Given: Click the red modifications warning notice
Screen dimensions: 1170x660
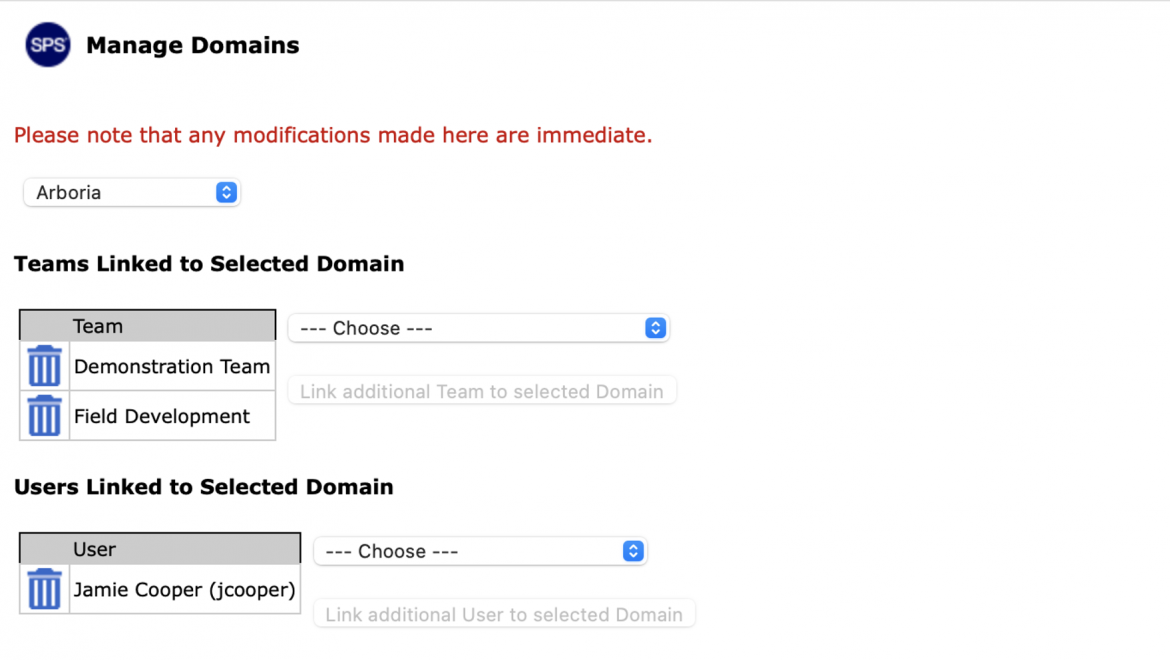Looking at the screenshot, I should pos(333,135).
